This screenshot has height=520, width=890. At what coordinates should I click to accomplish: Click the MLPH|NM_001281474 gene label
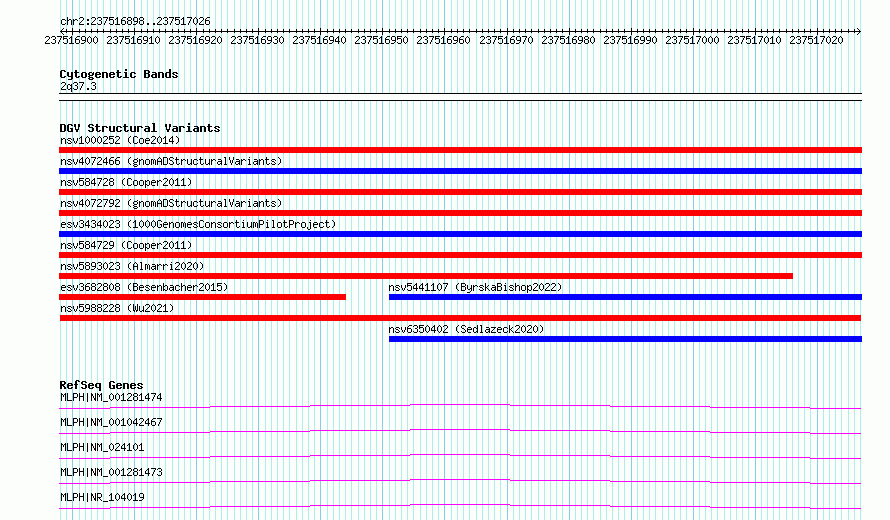pos(111,397)
